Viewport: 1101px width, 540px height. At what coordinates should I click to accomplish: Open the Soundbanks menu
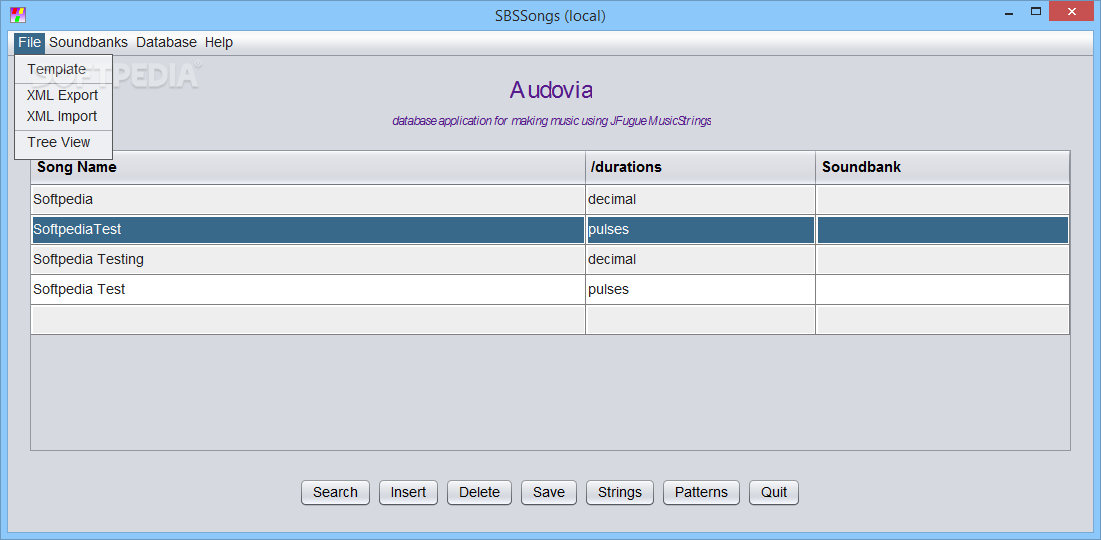(x=88, y=42)
